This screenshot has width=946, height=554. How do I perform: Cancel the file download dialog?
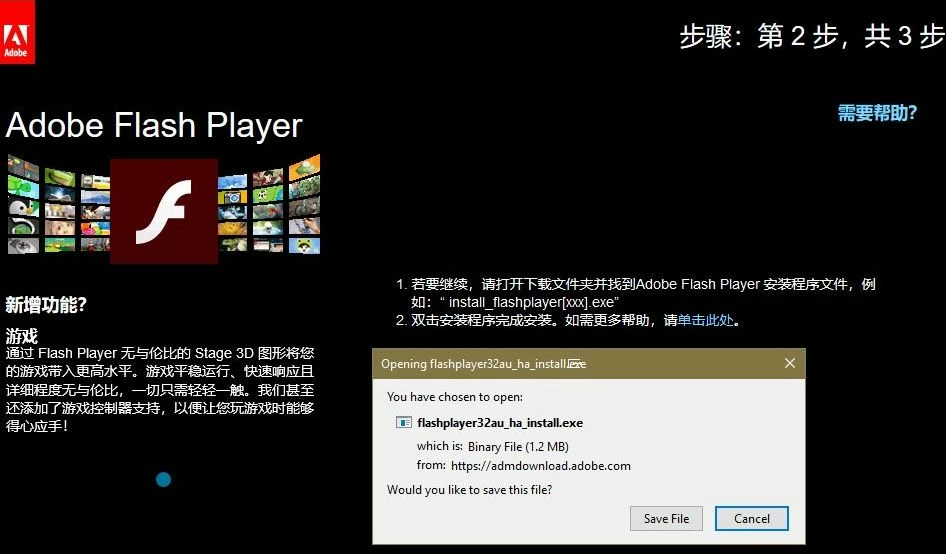point(752,518)
